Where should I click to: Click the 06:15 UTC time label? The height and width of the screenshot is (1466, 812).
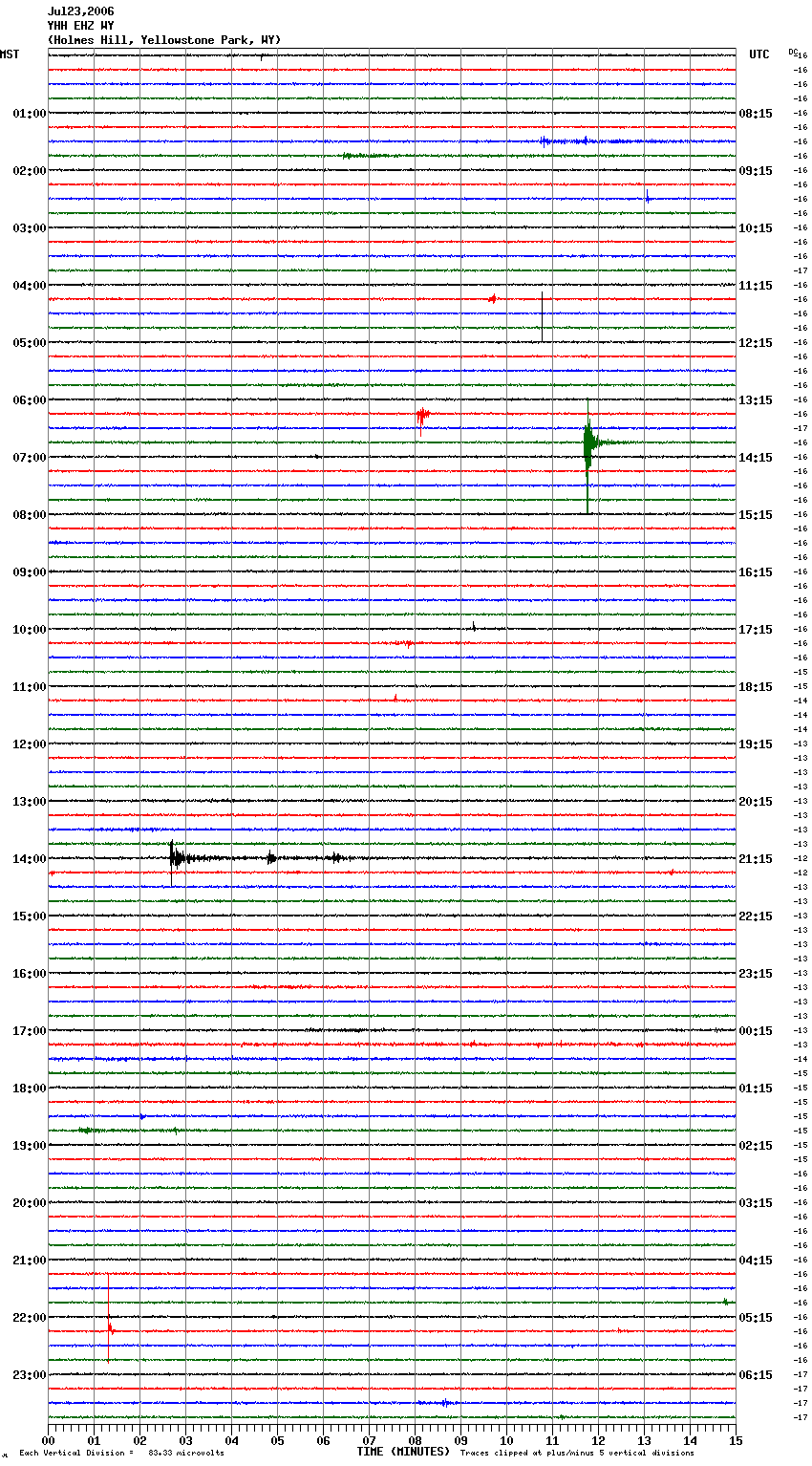point(756,1375)
